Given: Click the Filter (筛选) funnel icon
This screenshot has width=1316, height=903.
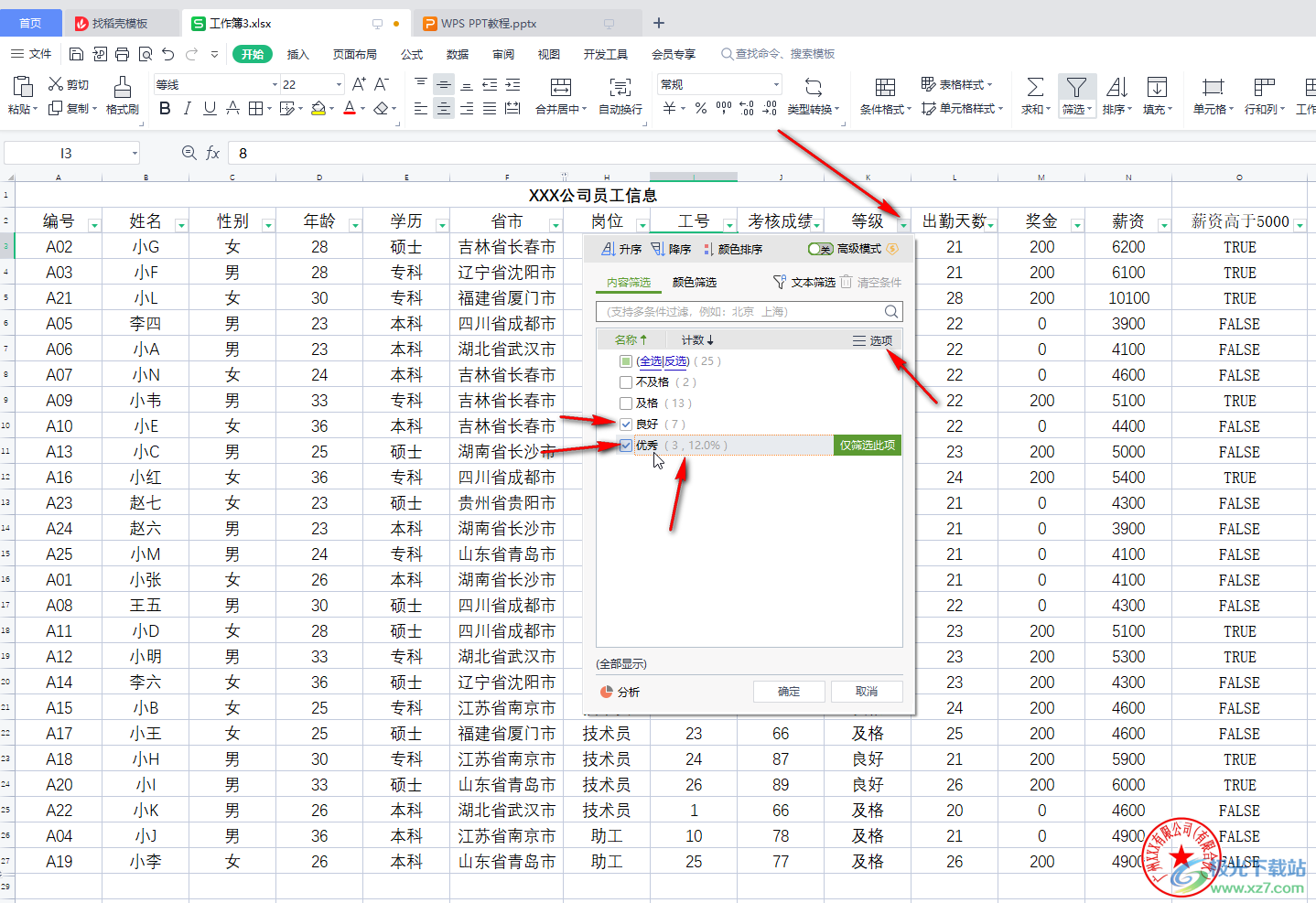Looking at the screenshot, I should tap(1076, 87).
